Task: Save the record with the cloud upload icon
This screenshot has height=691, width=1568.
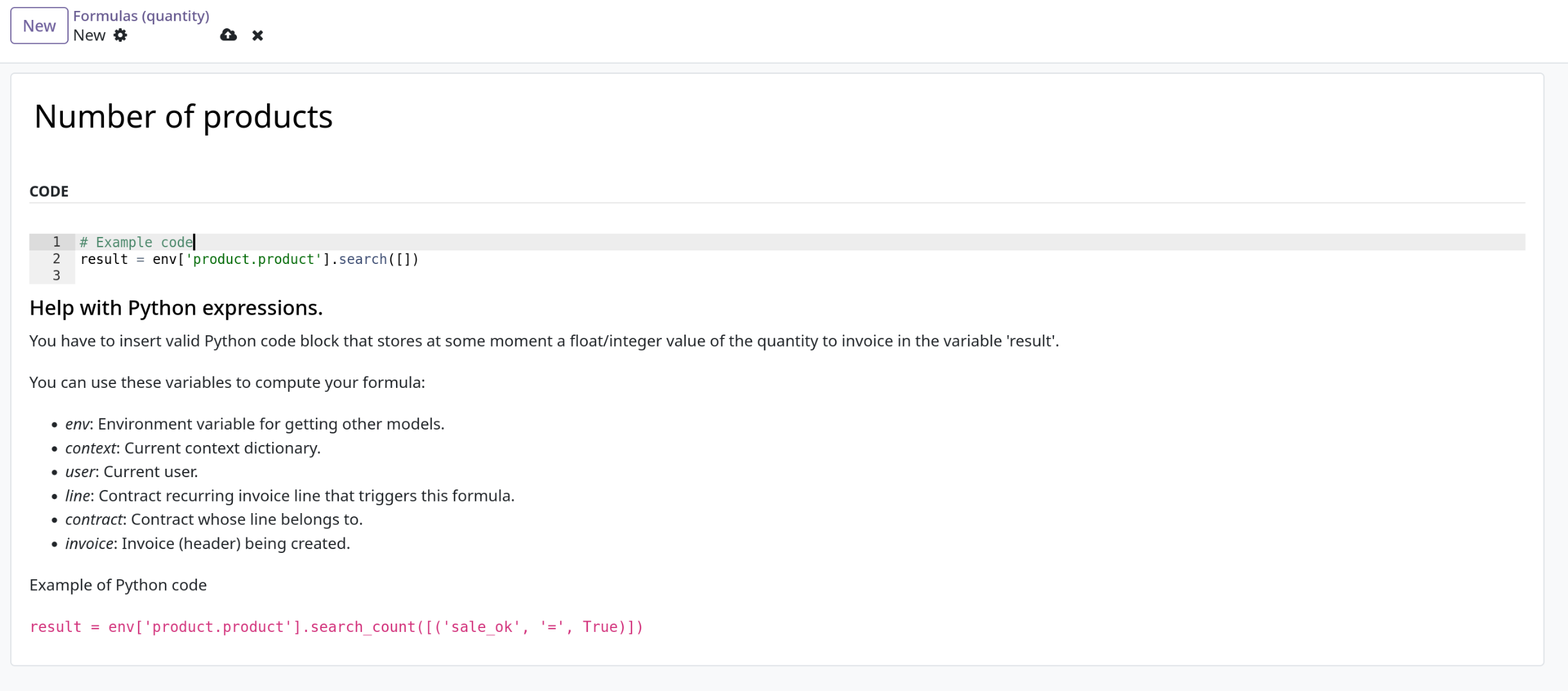Action: (x=228, y=35)
